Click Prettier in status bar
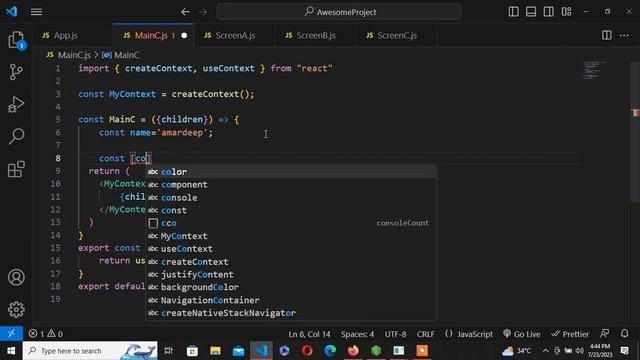640x360 pixels. (x=570, y=334)
